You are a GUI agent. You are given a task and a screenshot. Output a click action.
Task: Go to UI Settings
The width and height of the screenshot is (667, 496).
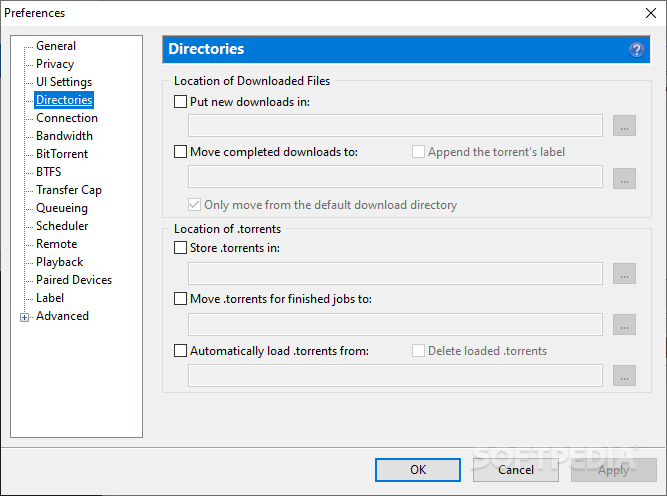(x=64, y=82)
